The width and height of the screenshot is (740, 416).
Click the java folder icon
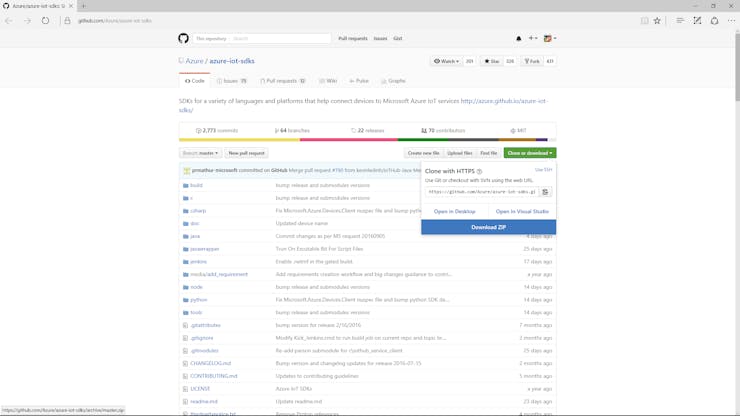[x=185, y=237]
